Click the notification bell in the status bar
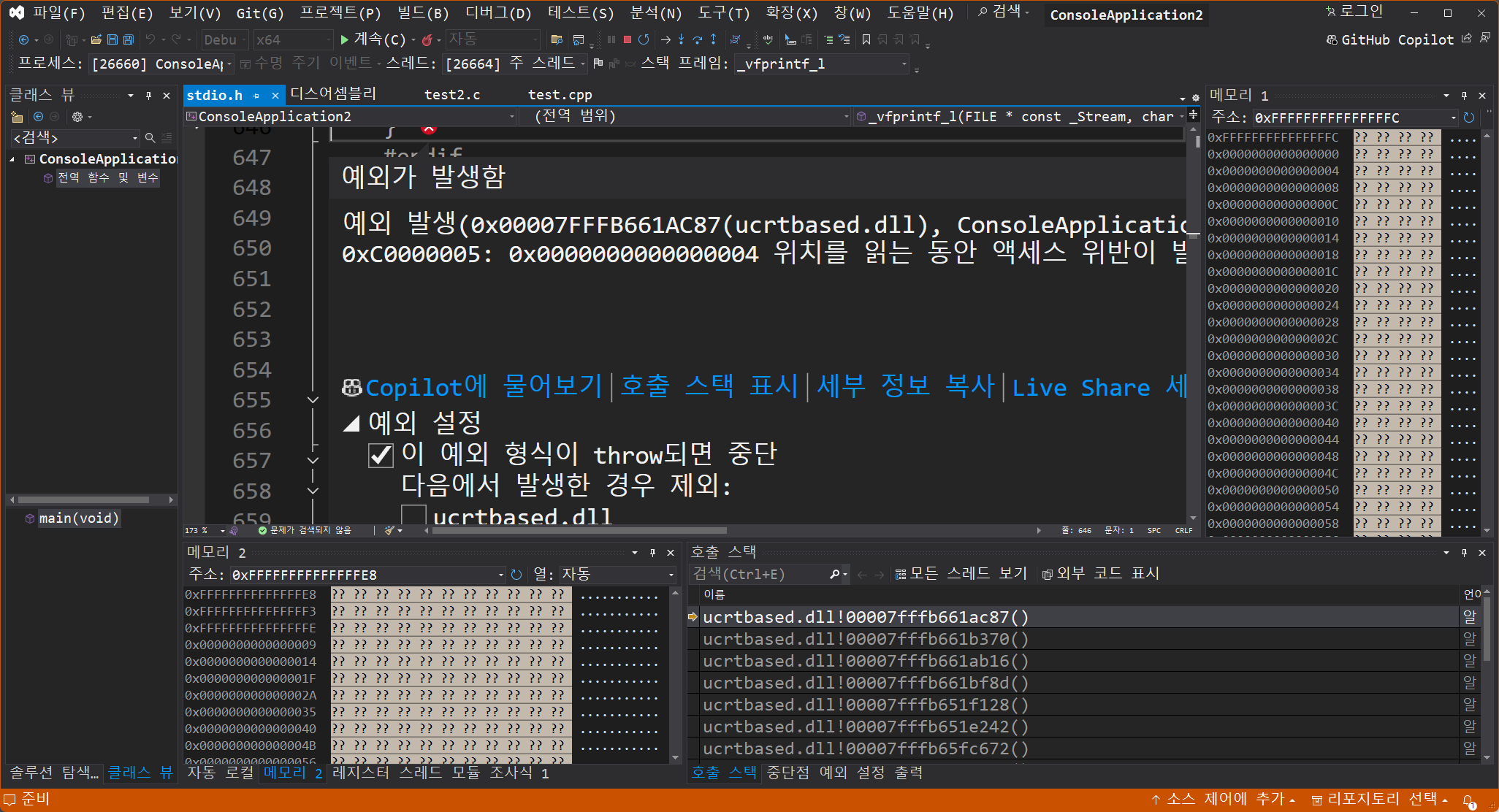This screenshot has height=812, width=1499. pyautogui.click(x=1469, y=800)
